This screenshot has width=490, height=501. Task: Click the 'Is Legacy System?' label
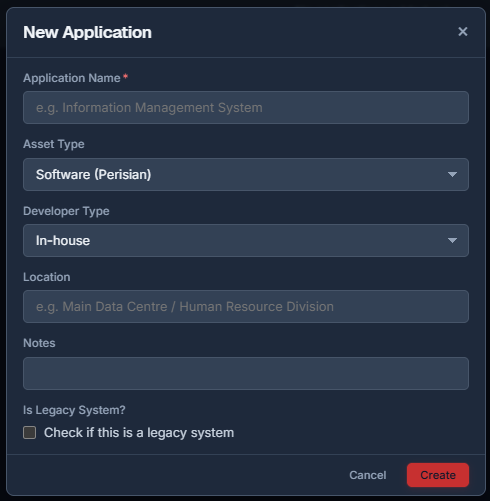coord(74,410)
